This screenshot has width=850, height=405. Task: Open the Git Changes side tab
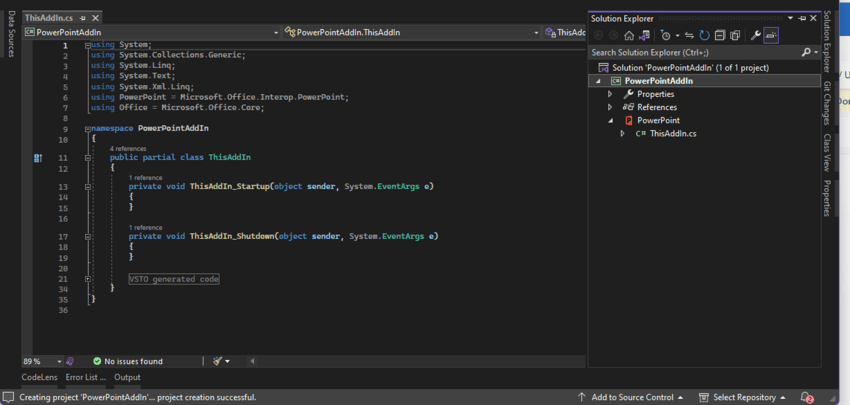pyautogui.click(x=826, y=102)
